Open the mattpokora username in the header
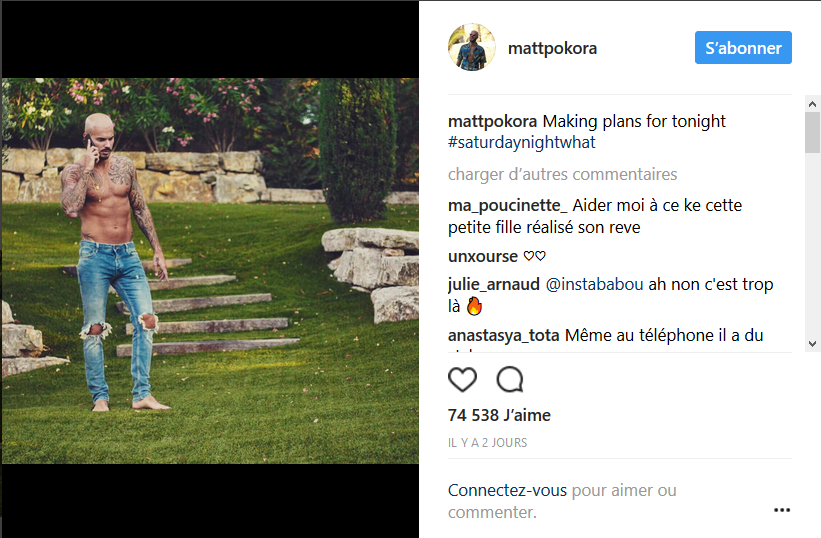The width and height of the screenshot is (821, 538). pos(552,48)
